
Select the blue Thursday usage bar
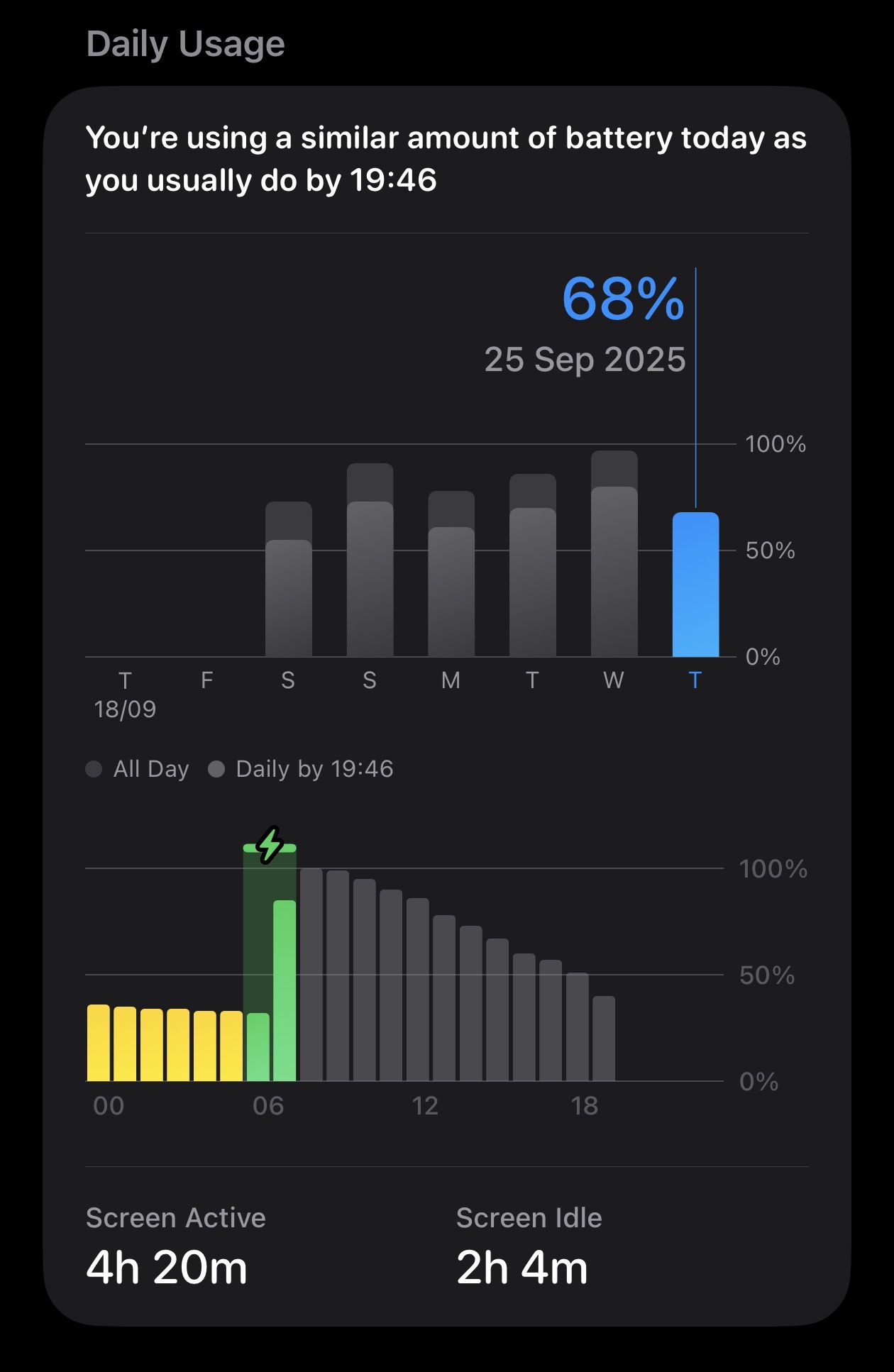pyautogui.click(x=695, y=585)
